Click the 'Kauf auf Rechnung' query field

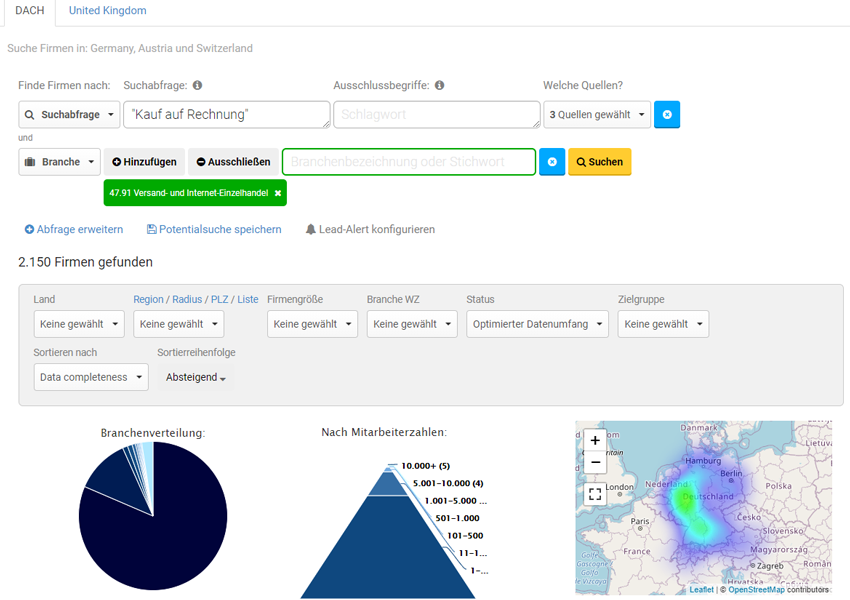click(x=227, y=114)
